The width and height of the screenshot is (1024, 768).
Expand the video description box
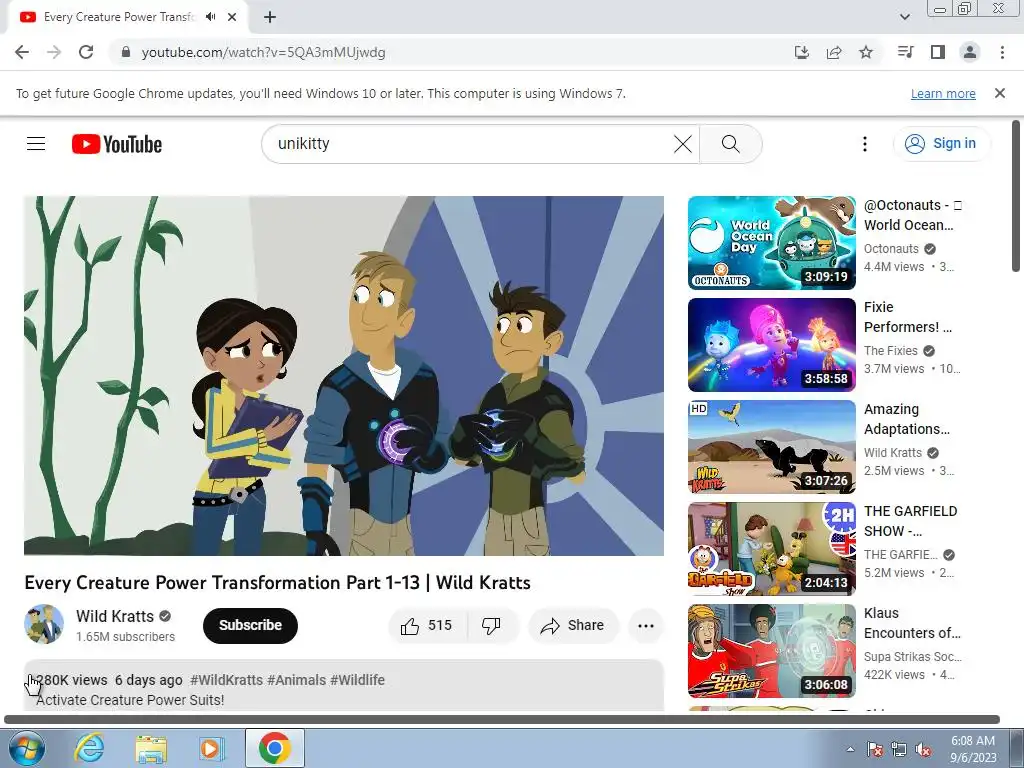tap(344, 687)
